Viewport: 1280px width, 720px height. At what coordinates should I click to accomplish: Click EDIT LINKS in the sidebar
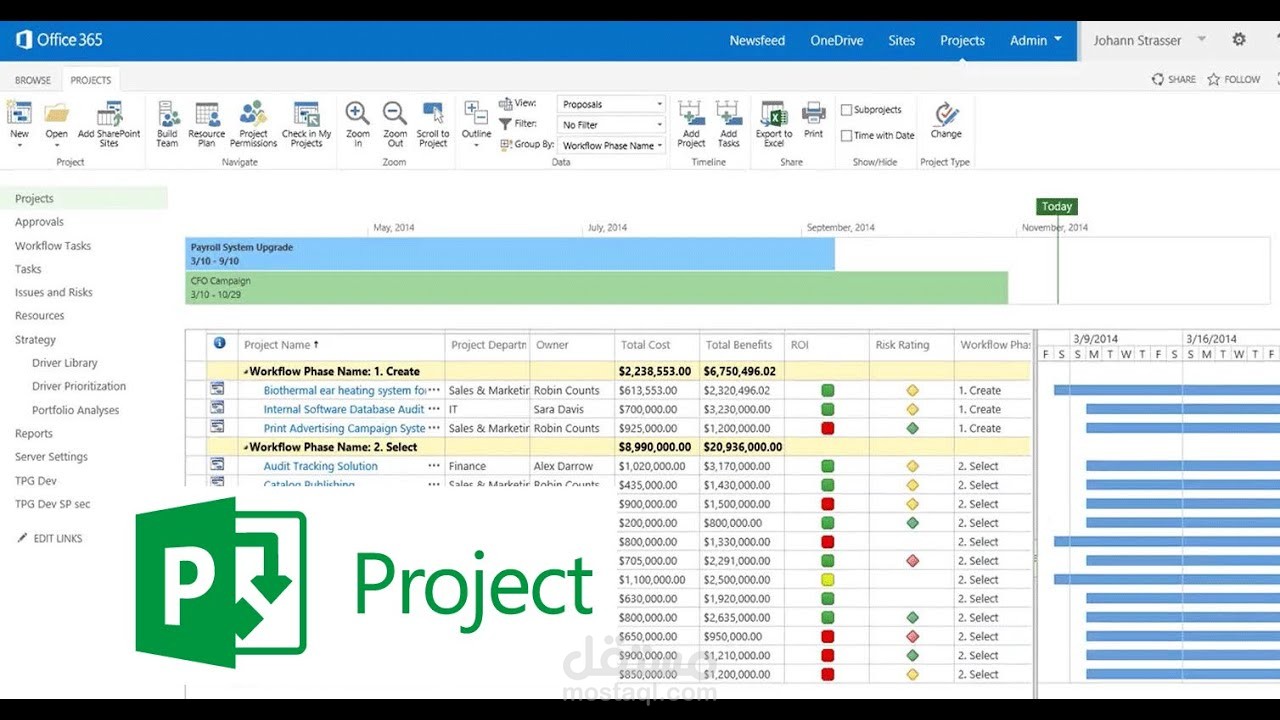point(50,538)
